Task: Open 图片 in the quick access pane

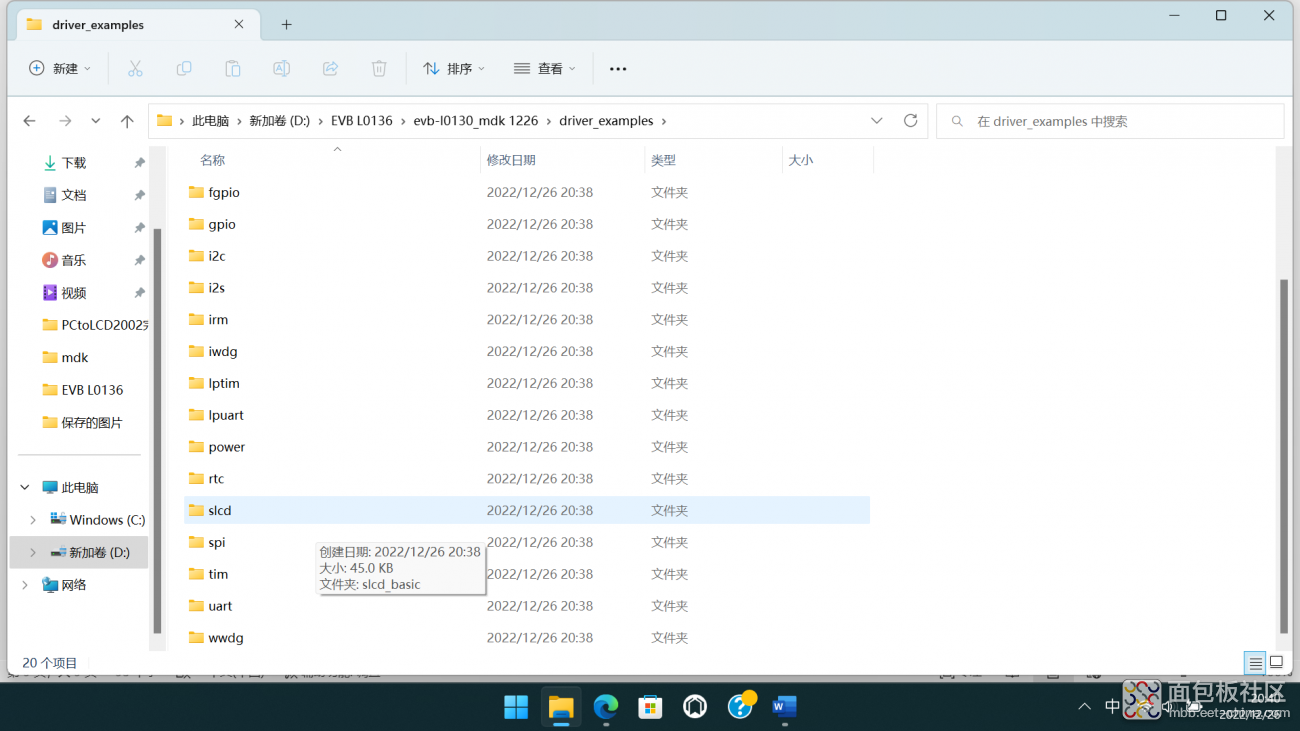Action: click(x=74, y=228)
